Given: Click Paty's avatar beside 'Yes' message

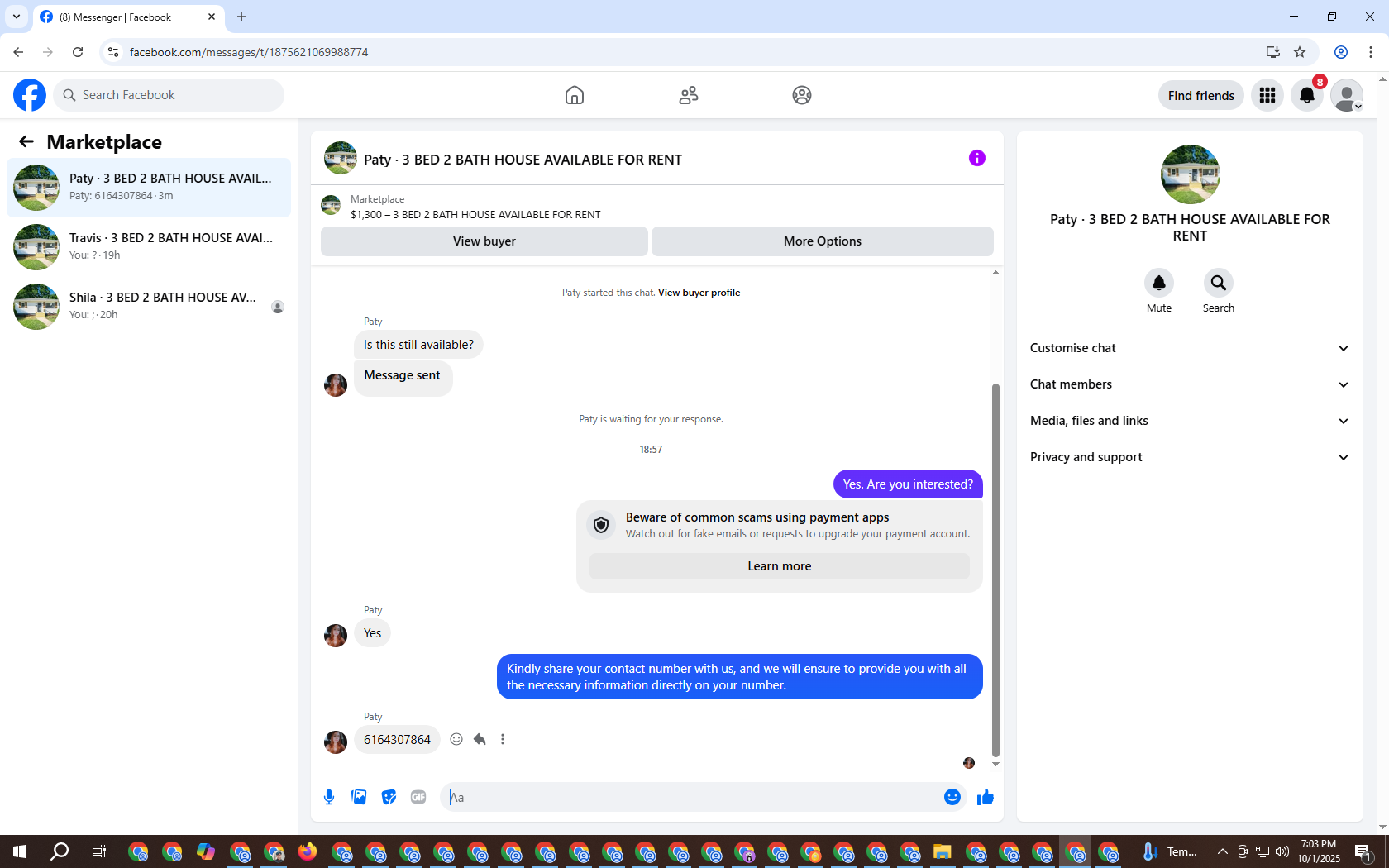Looking at the screenshot, I should pyautogui.click(x=336, y=635).
